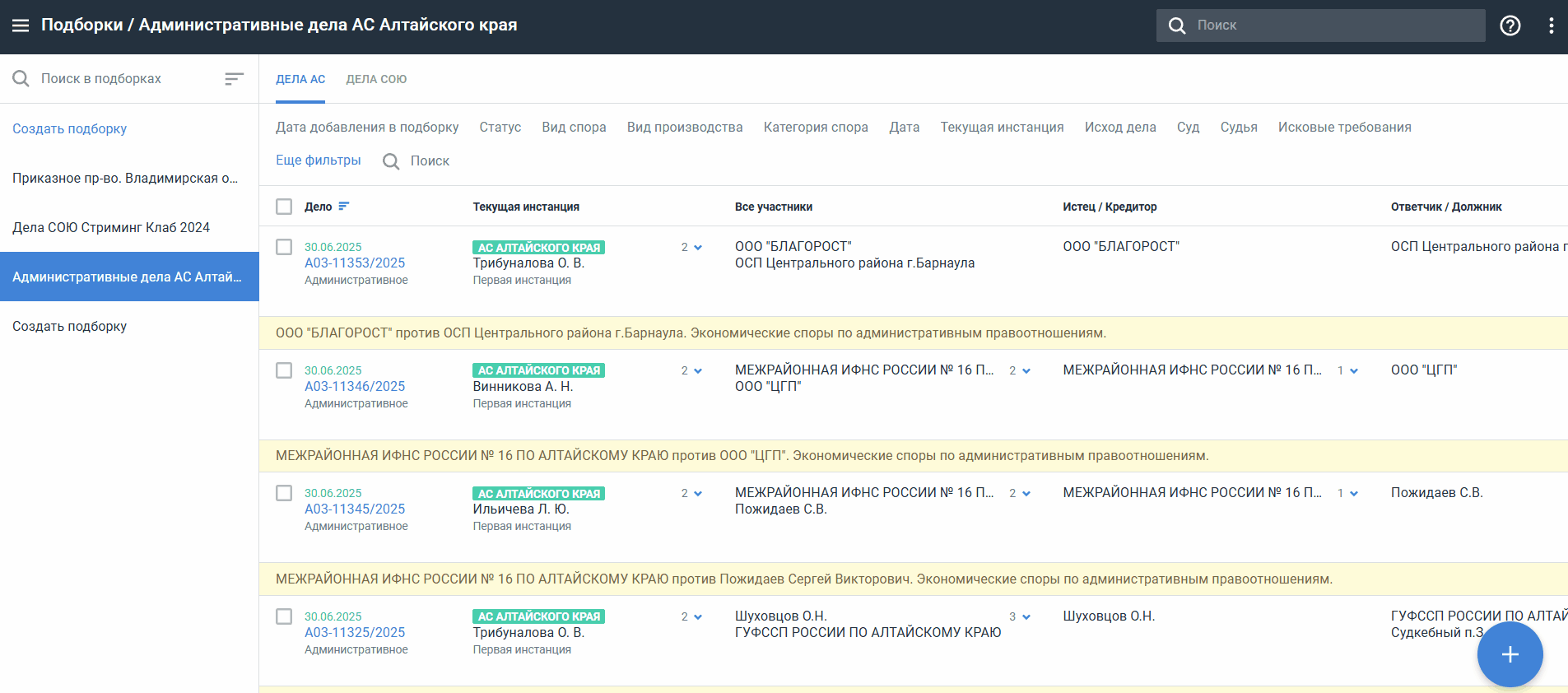Click the ООО "БЛАГОРОСТ" против ОСП summary row

[x=914, y=333]
